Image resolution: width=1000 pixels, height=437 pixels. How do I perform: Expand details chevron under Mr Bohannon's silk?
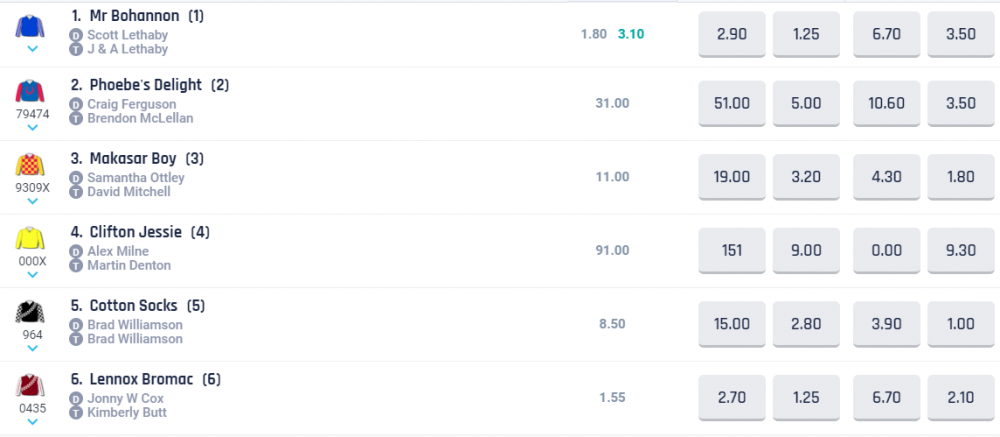[x=32, y=48]
